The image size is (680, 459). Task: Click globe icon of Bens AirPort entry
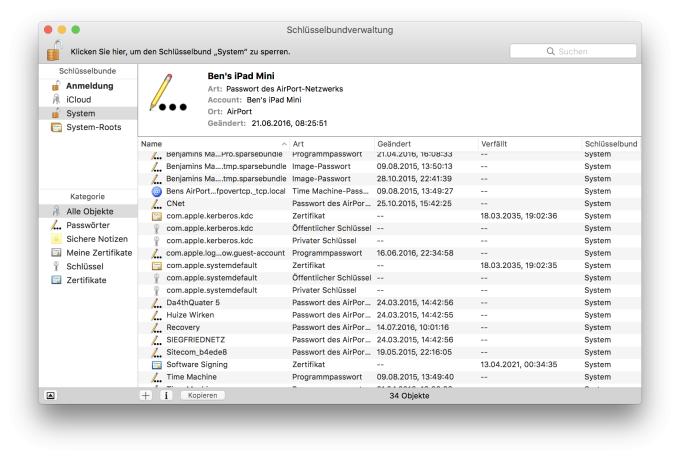point(157,191)
